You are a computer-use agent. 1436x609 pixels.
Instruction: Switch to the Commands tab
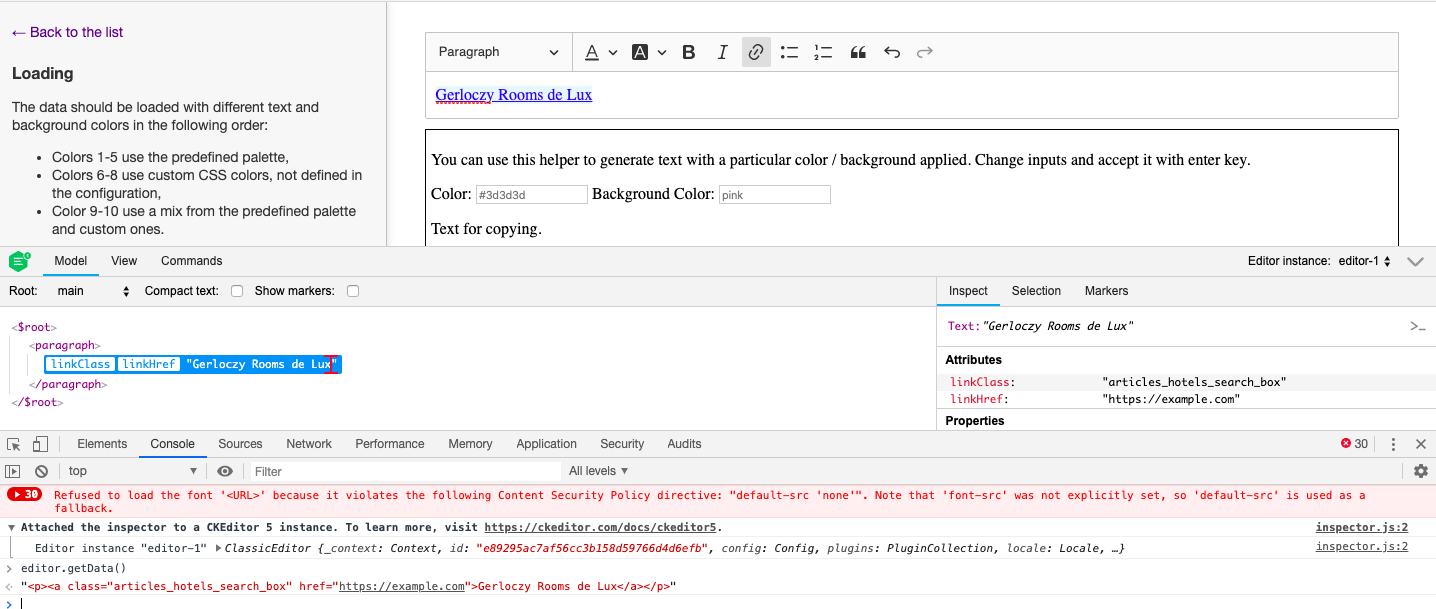click(191, 261)
